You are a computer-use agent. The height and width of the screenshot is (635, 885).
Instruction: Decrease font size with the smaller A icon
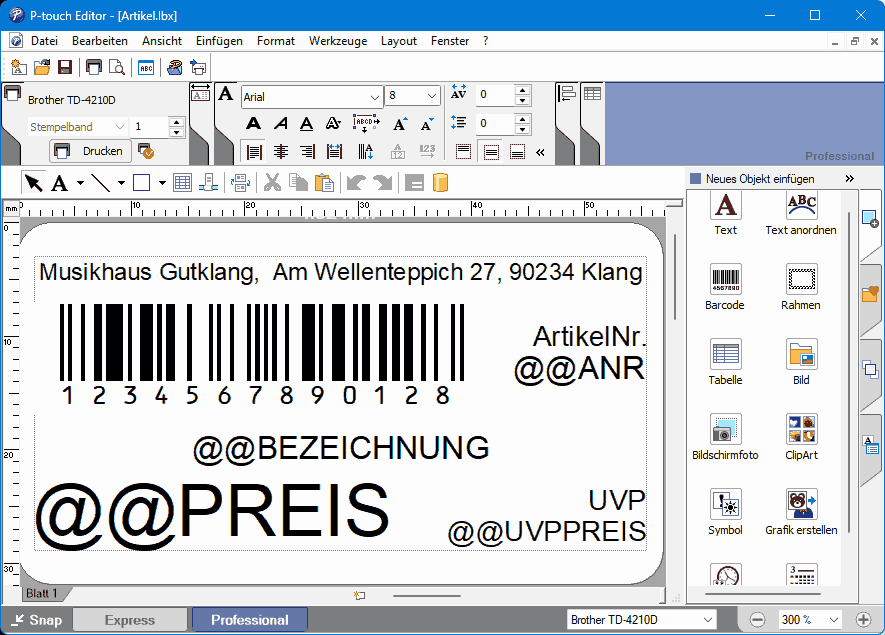pyautogui.click(x=427, y=124)
